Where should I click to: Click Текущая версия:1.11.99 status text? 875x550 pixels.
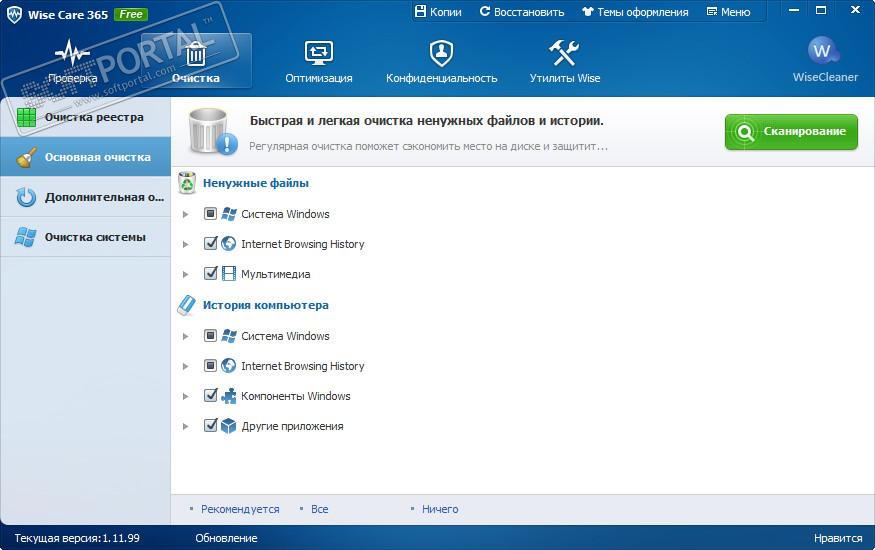pos(77,538)
